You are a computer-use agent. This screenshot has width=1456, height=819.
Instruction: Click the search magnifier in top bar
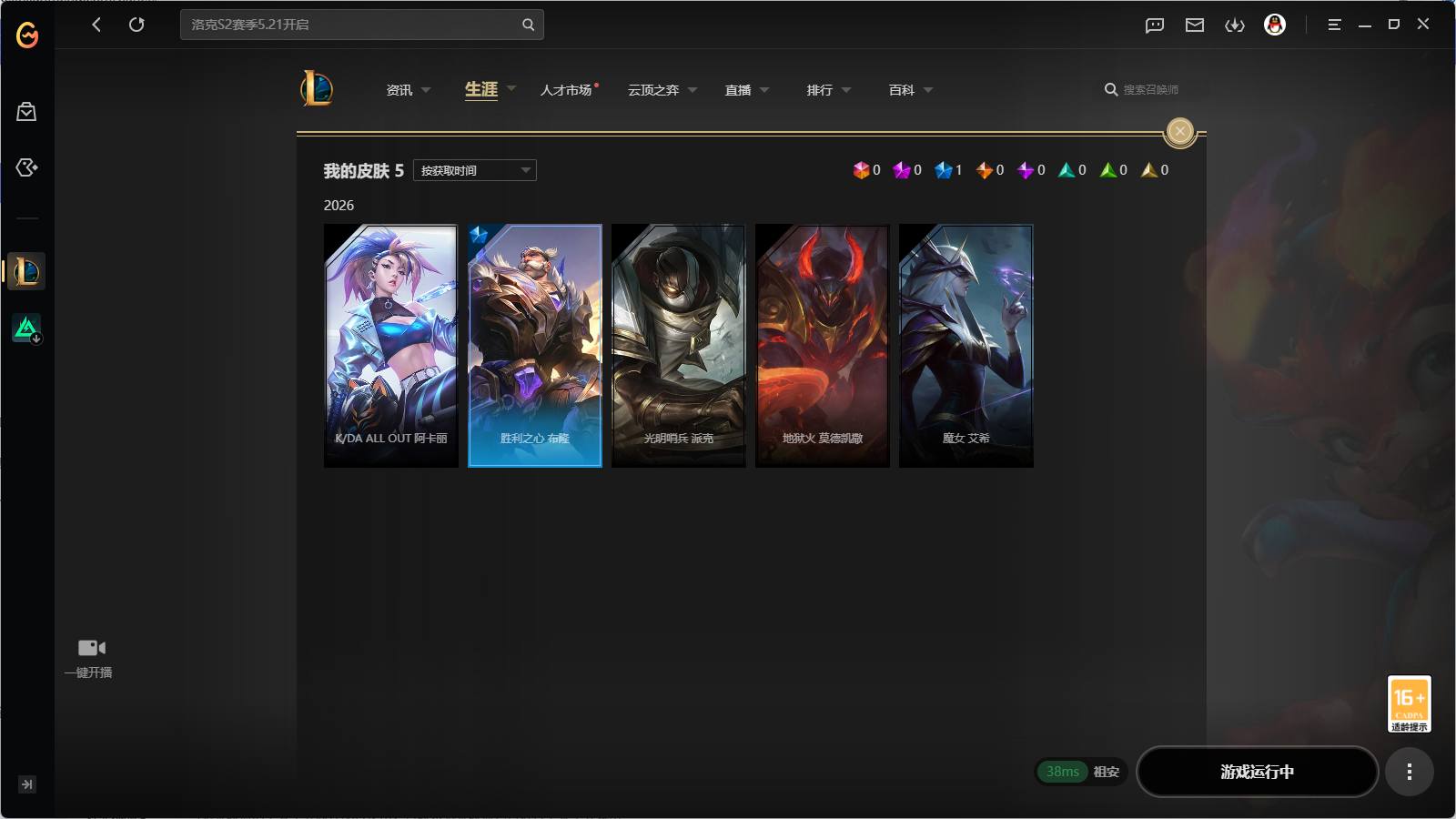point(528,25)
